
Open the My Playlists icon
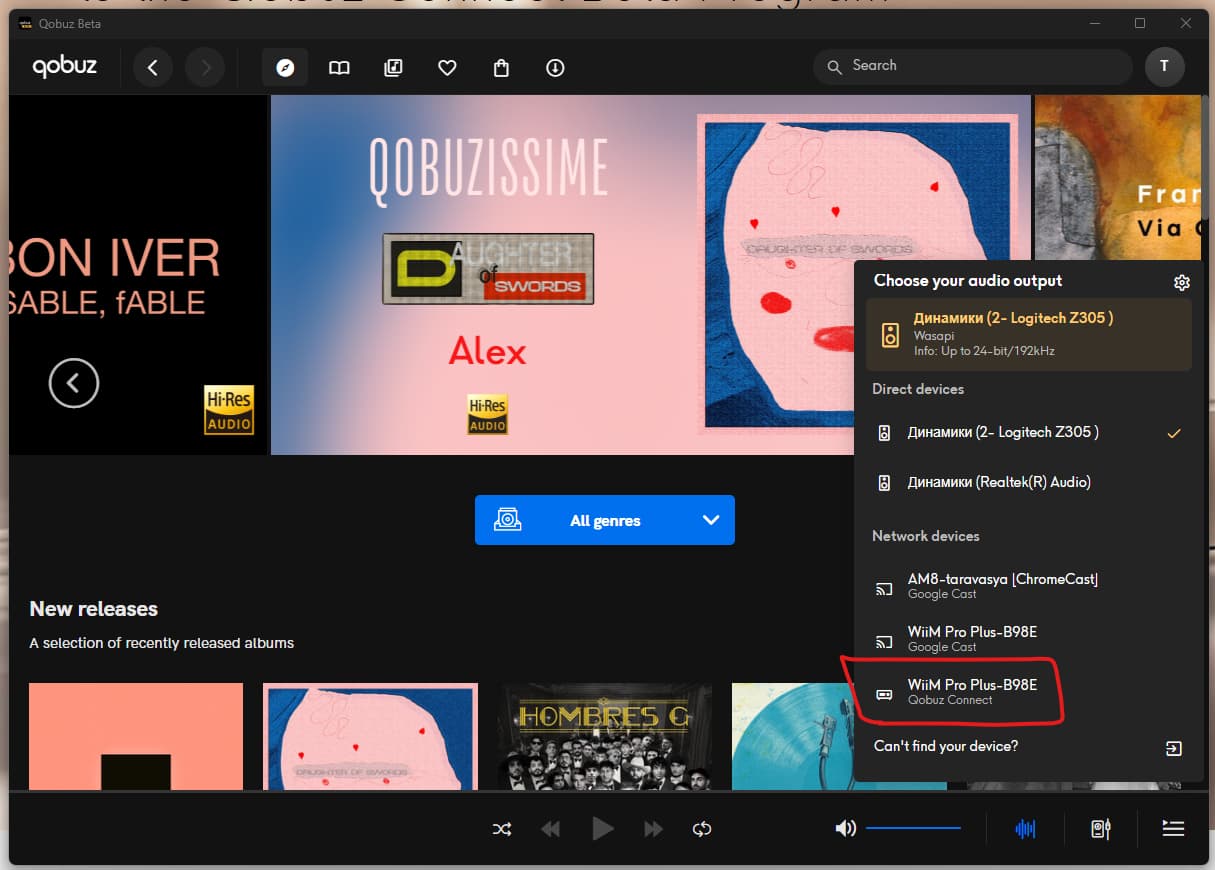click(x=393, y=67)
